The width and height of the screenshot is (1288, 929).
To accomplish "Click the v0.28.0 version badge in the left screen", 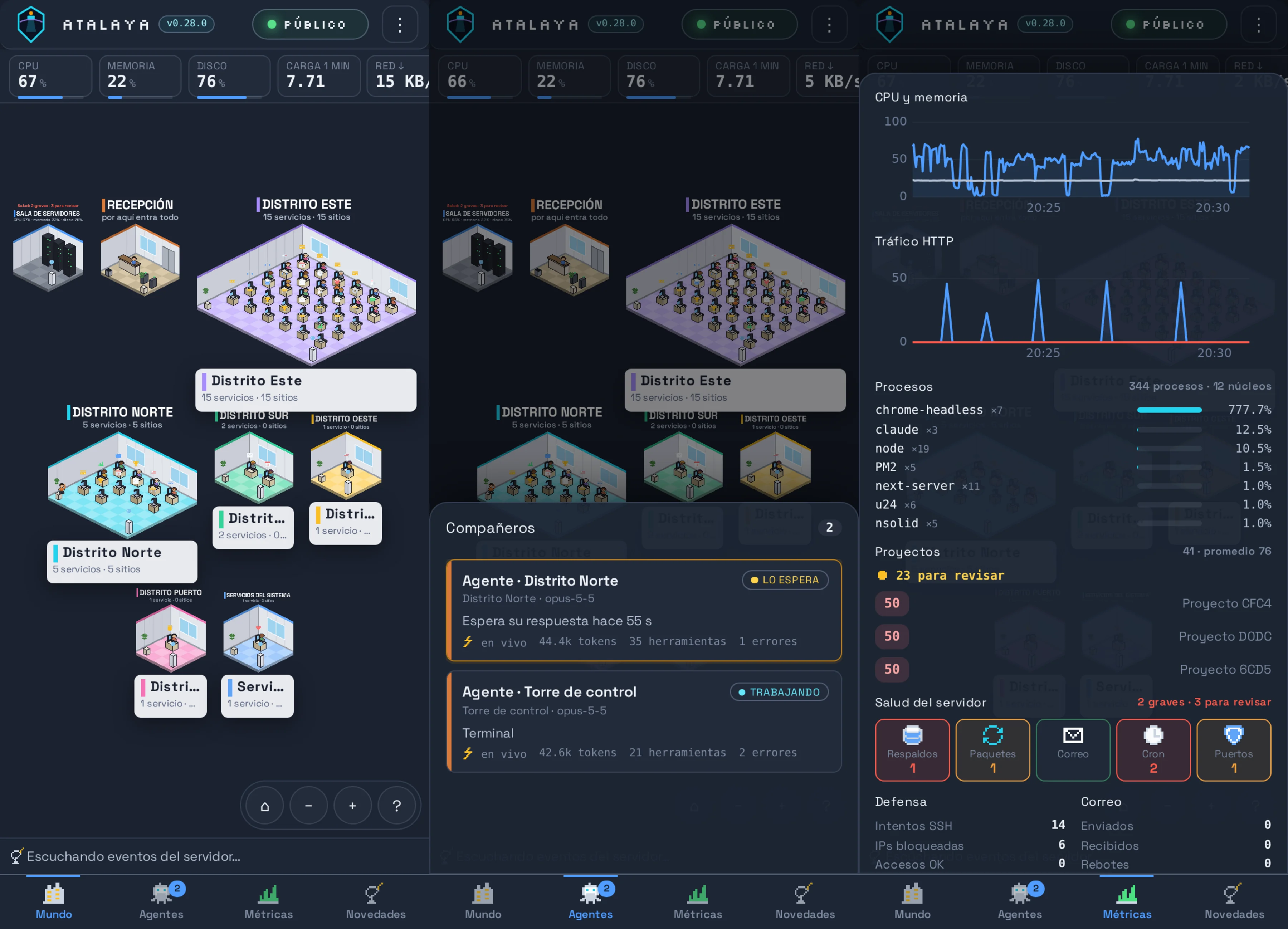I will pyautogui.click(x=186, y=23).
